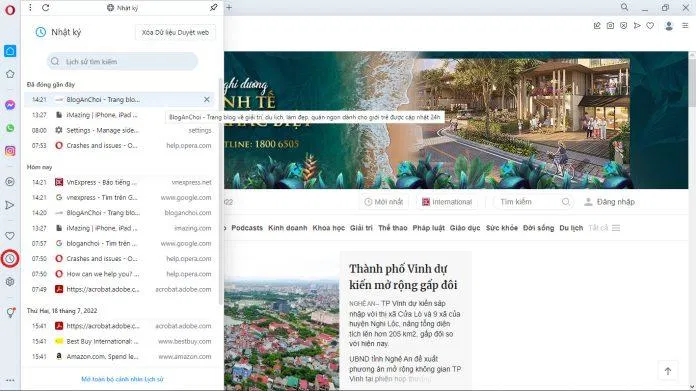Remove BlogAnChoi entry with X button
The height and width of the screenshot is (391, 696).
pyautogui.click(x=206, y=99)
